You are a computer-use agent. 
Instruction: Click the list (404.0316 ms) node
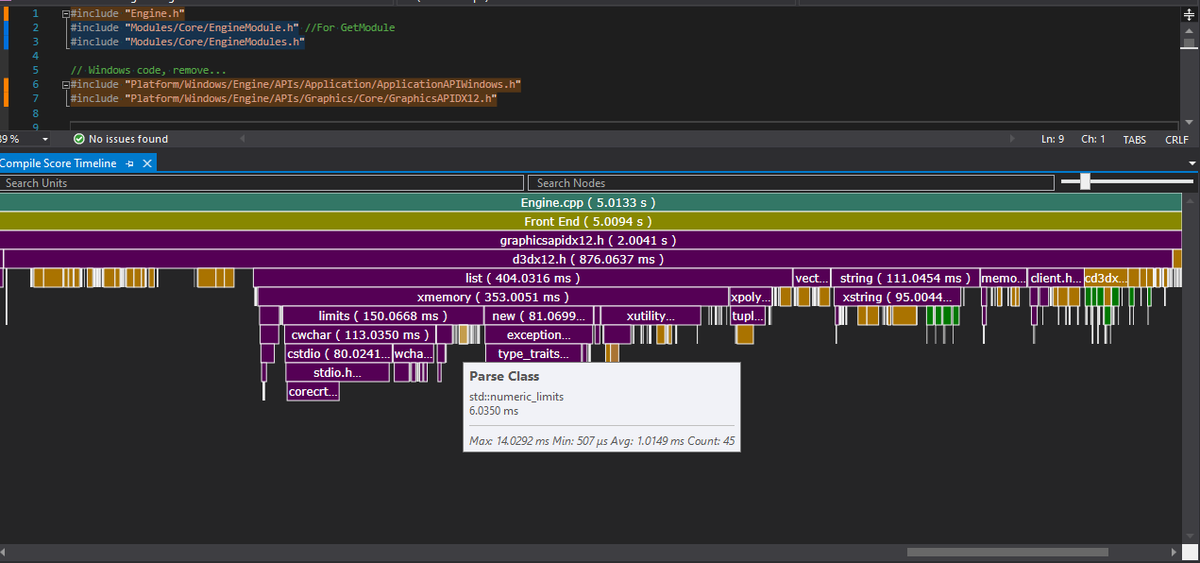(x=523, y=278)
